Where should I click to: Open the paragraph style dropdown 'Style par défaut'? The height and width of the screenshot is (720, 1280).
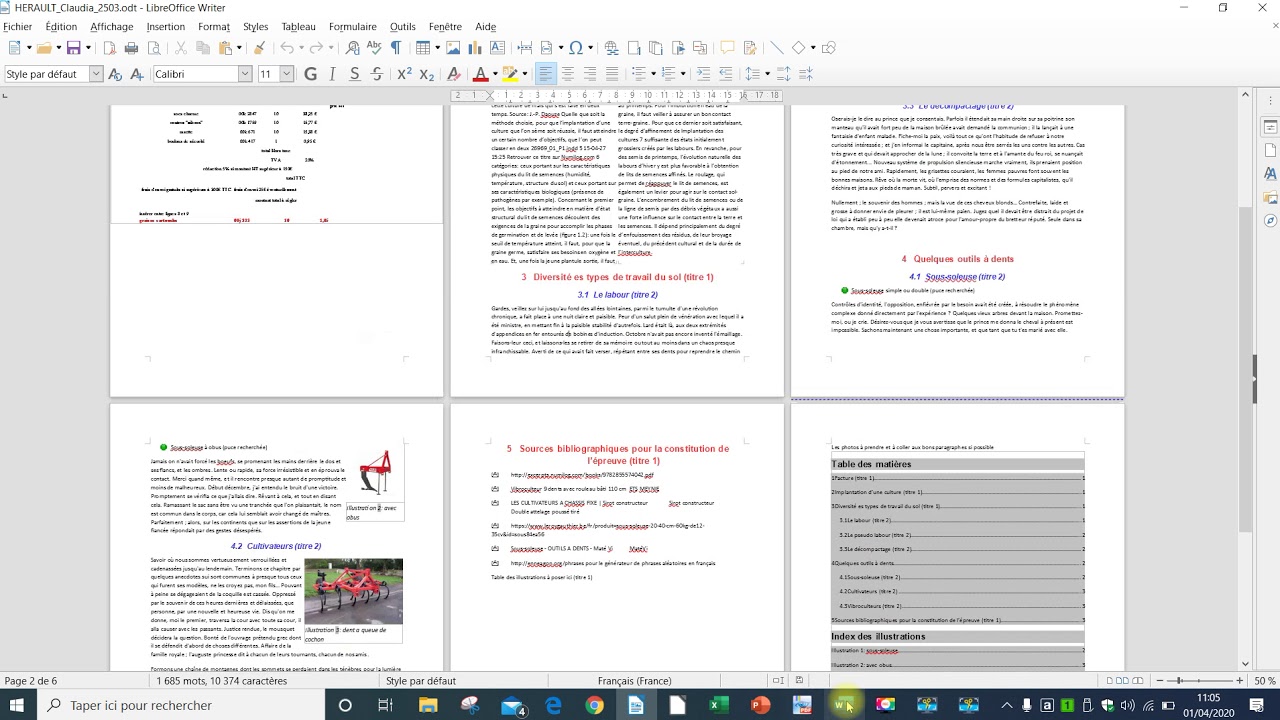click(x=96, y=74)
